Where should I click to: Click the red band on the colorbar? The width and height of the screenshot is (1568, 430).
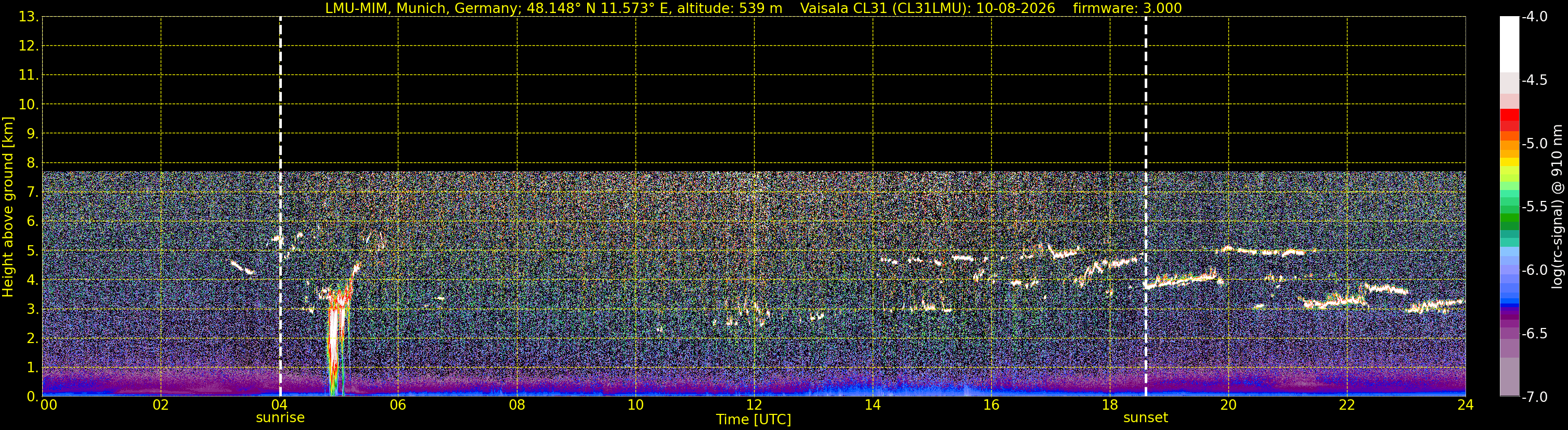click(x=1510, y=119)
